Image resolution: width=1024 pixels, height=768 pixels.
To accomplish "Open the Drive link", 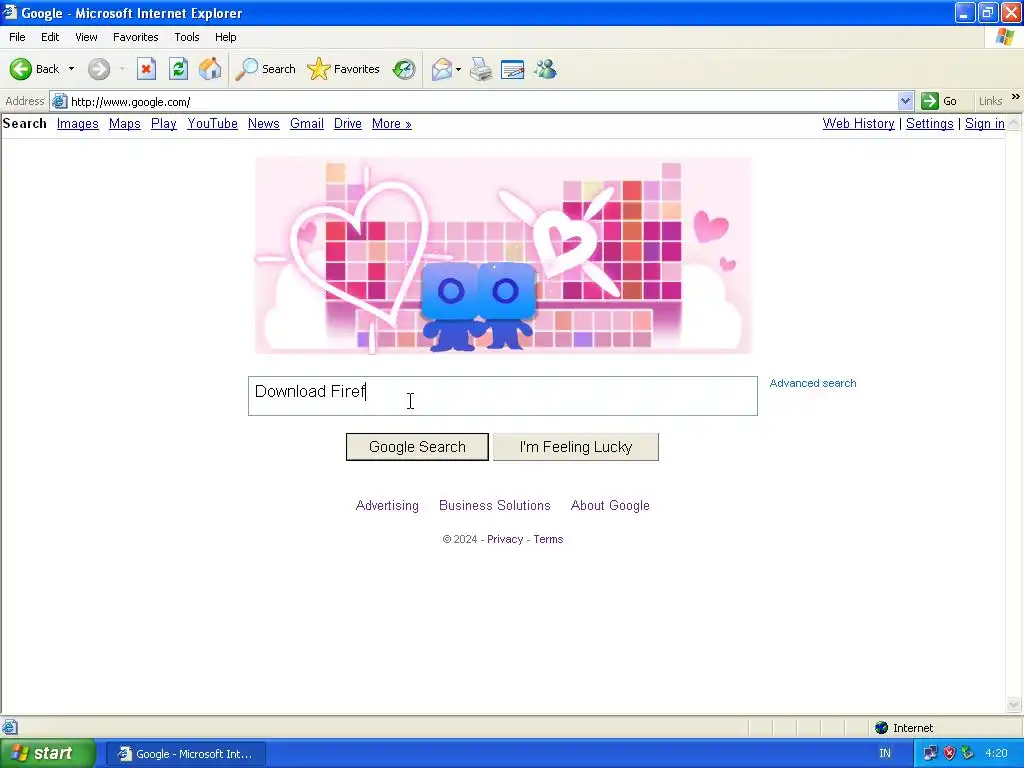I will click(x=347, y=123).
